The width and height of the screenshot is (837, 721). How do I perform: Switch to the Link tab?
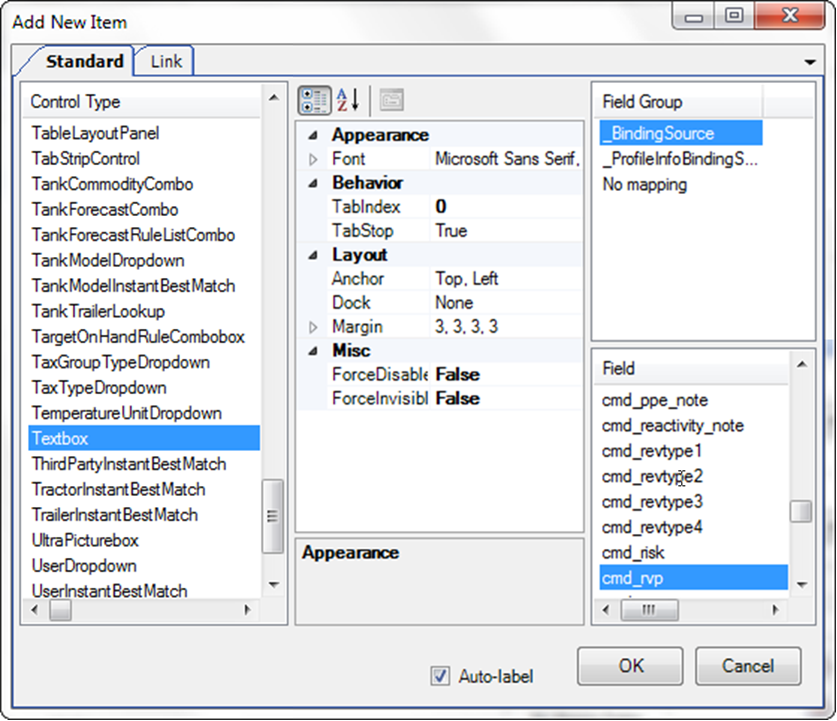pos(166,61)
